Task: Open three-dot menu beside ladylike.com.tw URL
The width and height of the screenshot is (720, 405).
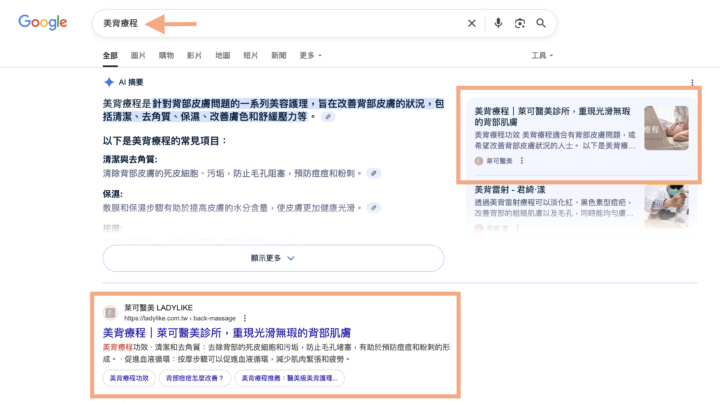Action: pos(245,318)
